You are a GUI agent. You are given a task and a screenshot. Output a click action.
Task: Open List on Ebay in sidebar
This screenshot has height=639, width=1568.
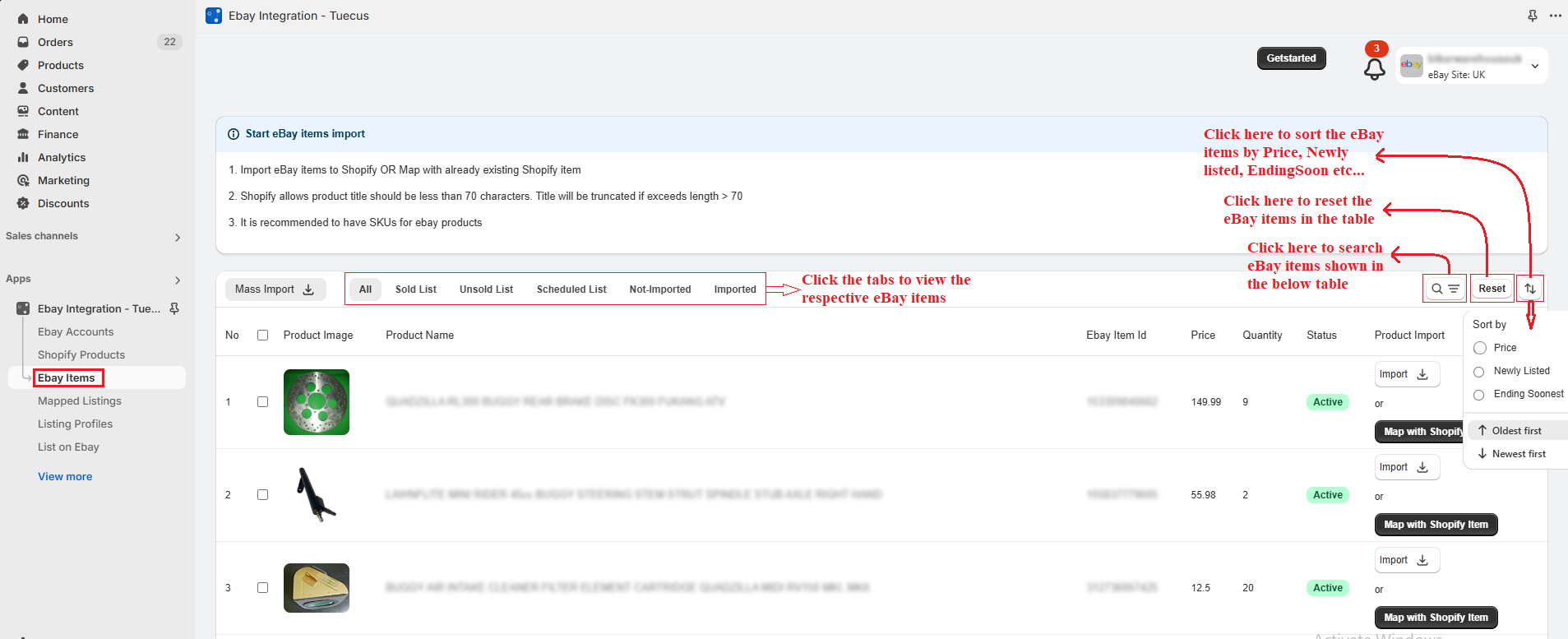[x=68, y=447]
